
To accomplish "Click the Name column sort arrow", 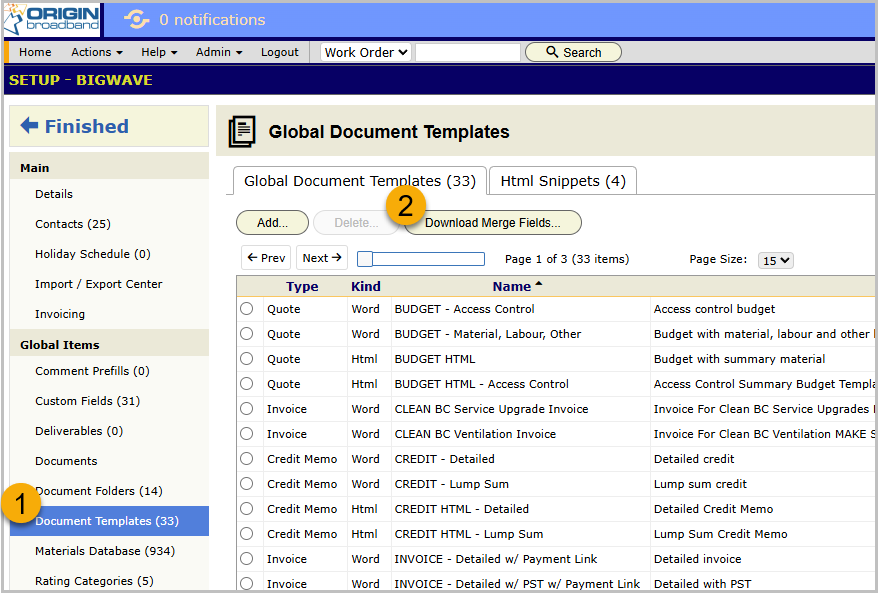I will [x=539, y=284].
